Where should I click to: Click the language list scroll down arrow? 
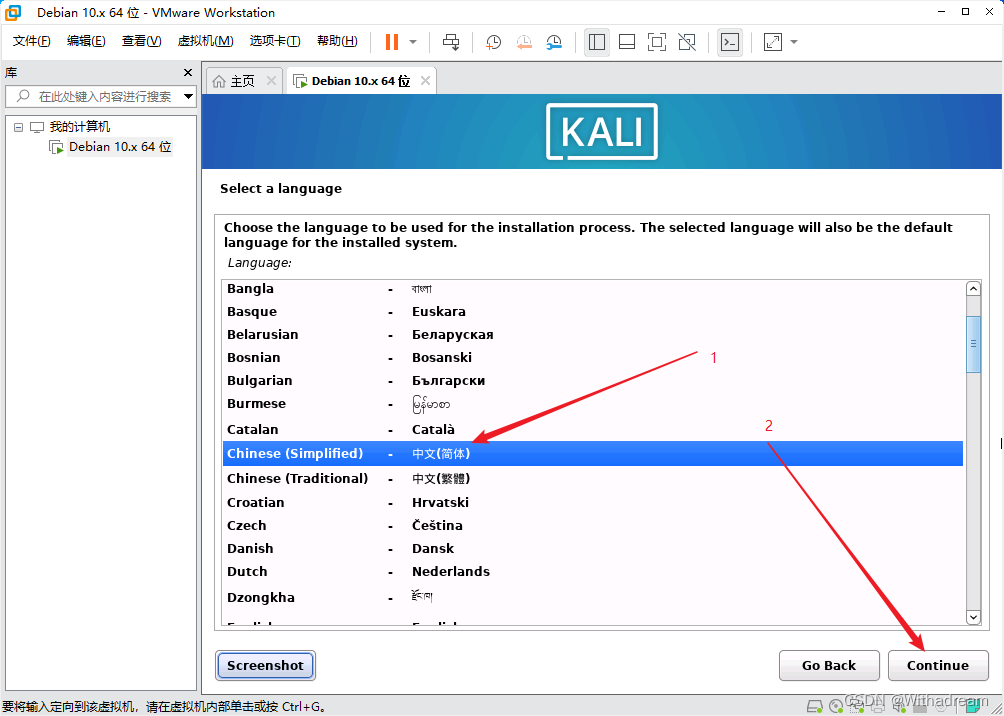[x=973, y=617]
